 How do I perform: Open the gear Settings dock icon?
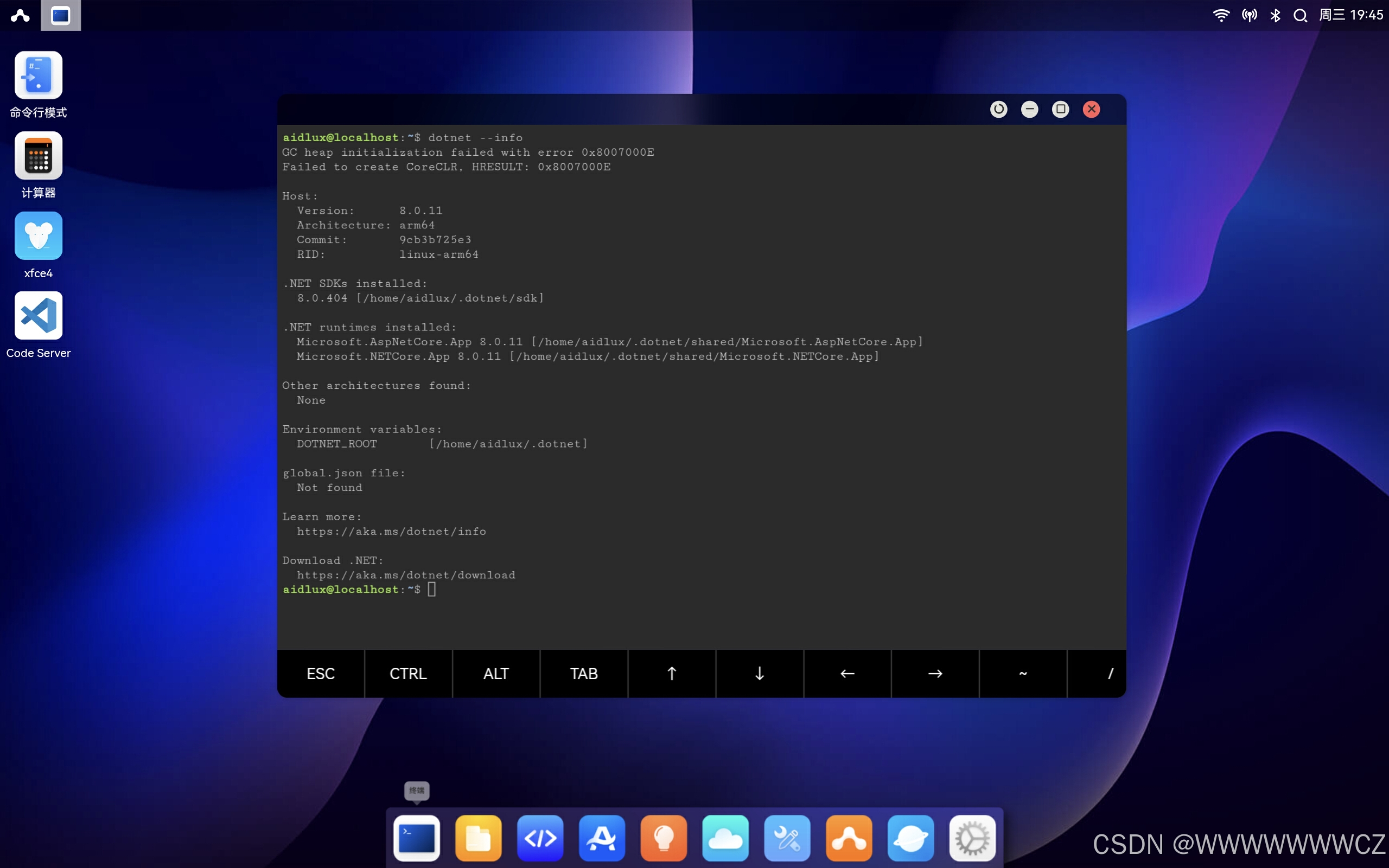972,838
